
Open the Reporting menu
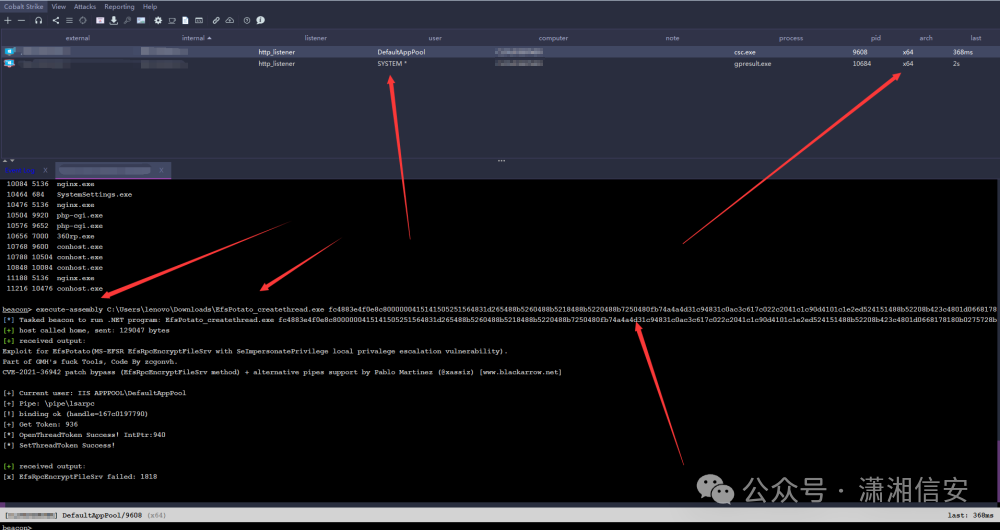pos(119,6)
